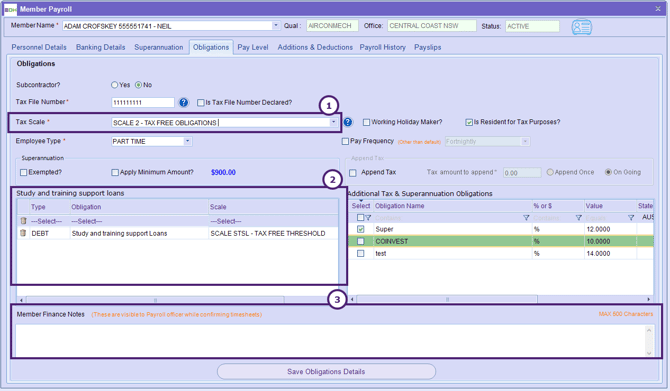Tick Is Tax File Number Declared checkbox
This screenshot has width=670, height=391.
tap(200, 103)
